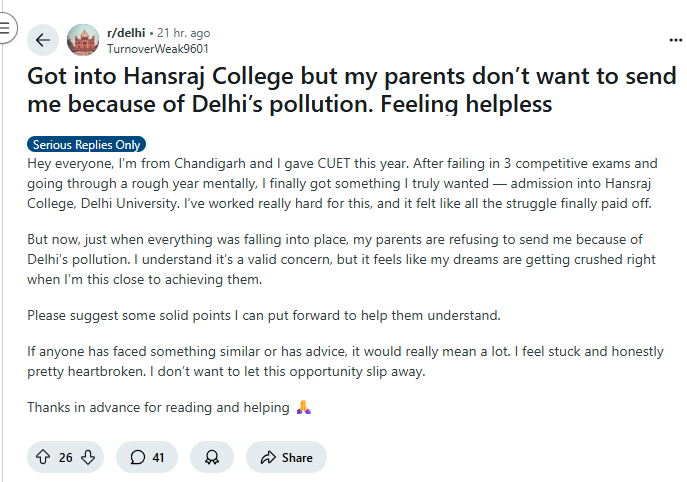
Task: Select the Serious Replies Only flair
Action: click(86, 144)
